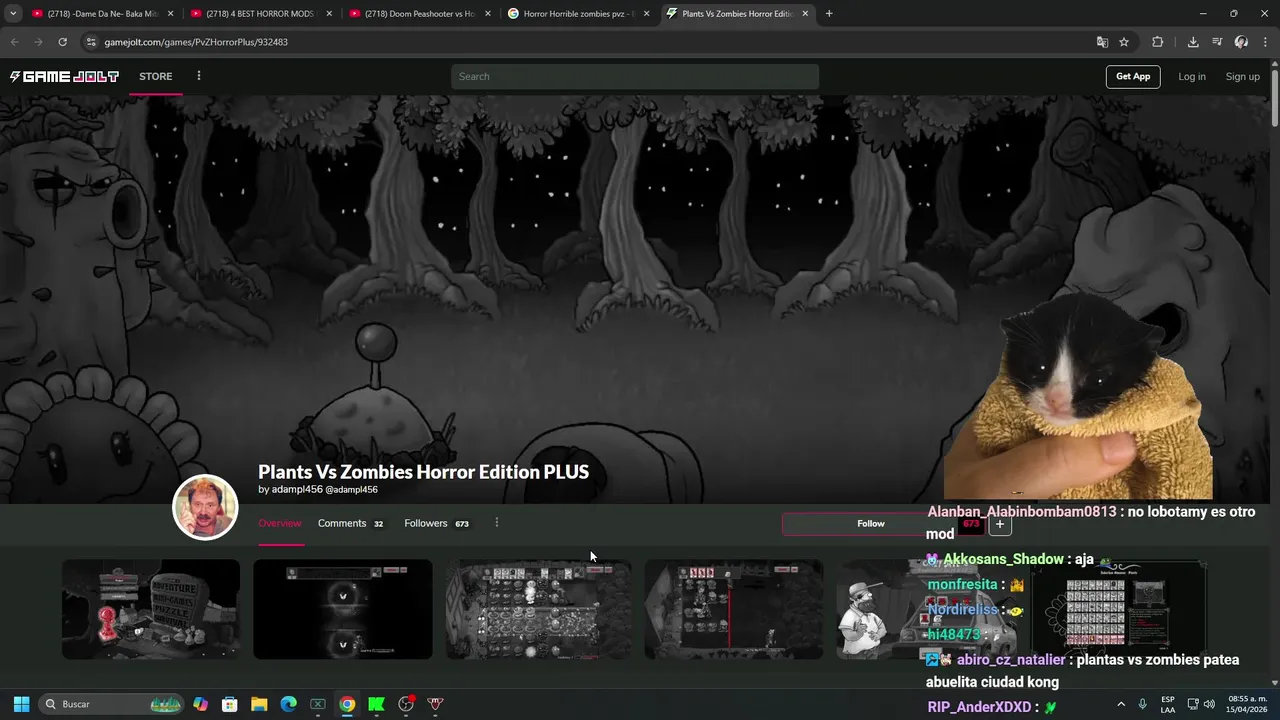Viewport: 1280px width, 720px height.
Task: Open the OBS taskbar icon with red badge
Action: [x=406, y=704]
